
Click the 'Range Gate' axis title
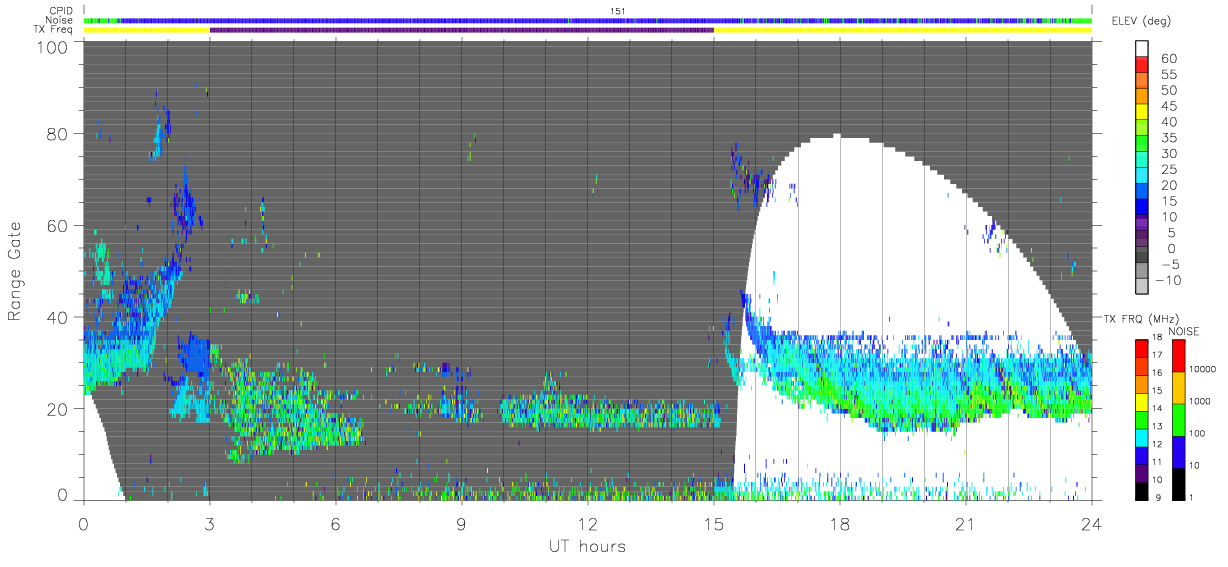(x=16, y=272)
